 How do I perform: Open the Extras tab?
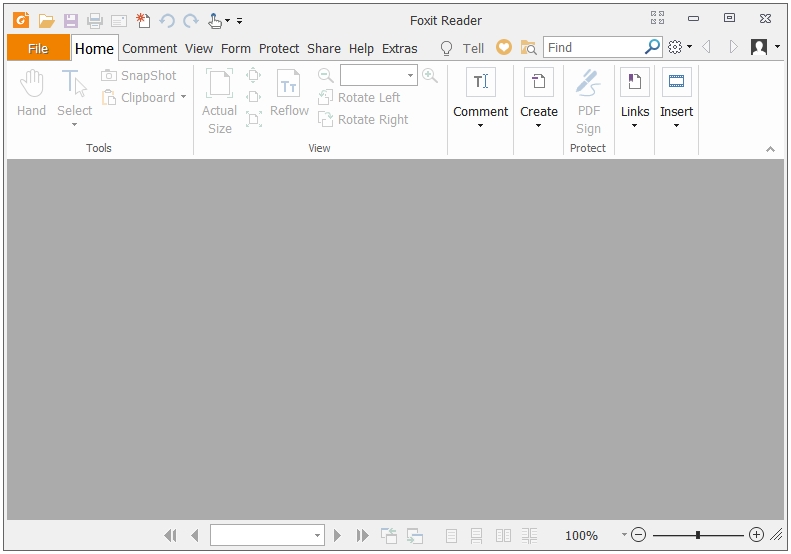point(400,48)
